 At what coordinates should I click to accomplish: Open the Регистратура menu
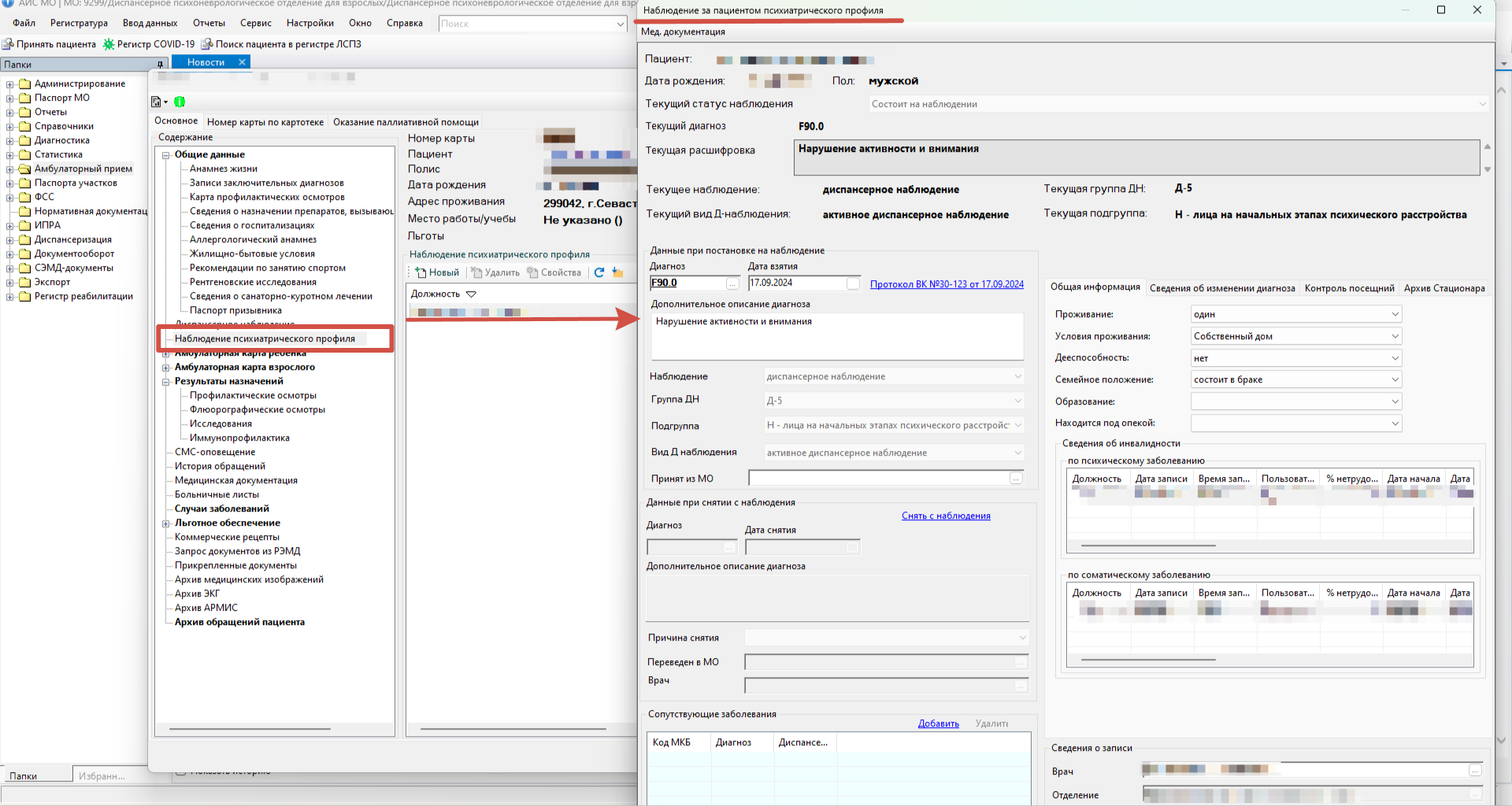[79, 23]
